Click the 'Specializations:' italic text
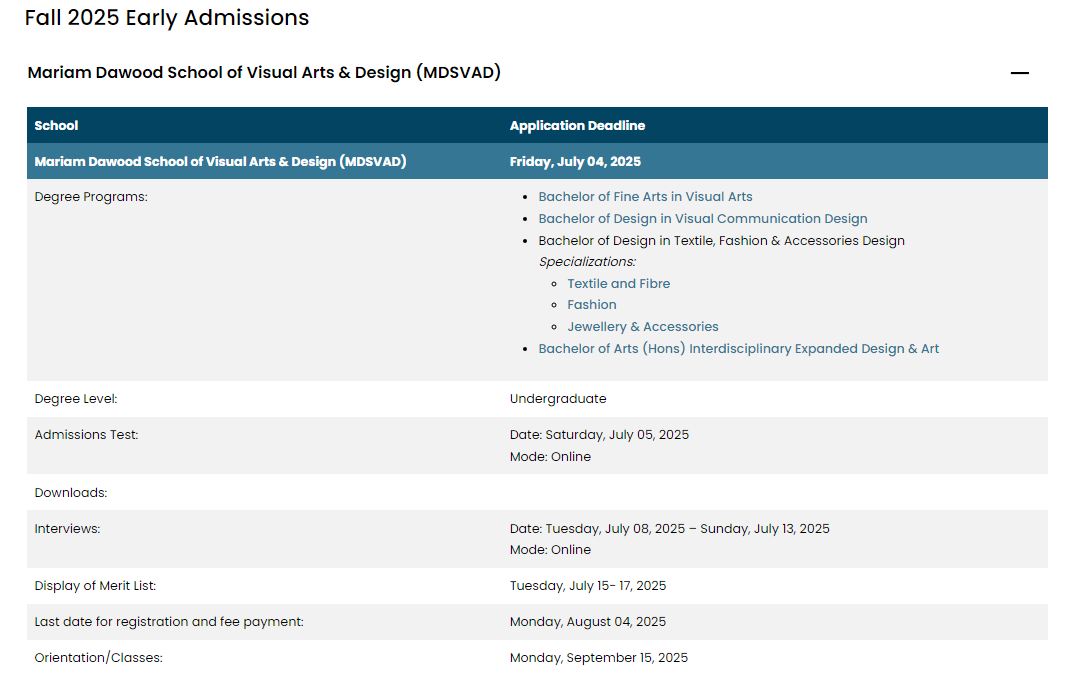Image resolution: width=1084 pixels, height=694 pixels. click(x=587, y=262)
